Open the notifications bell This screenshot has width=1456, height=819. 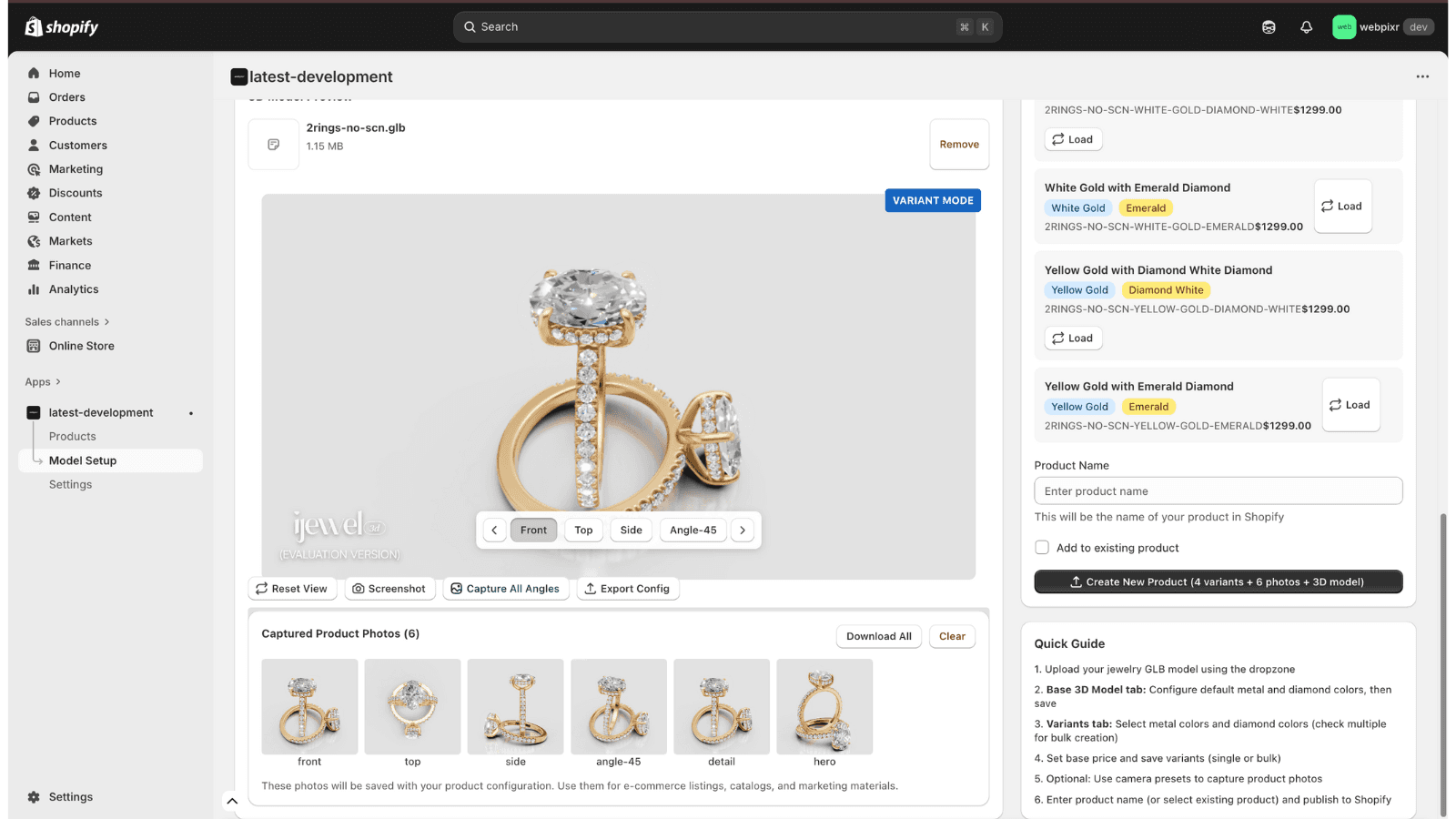click(x=1306, y=27)
